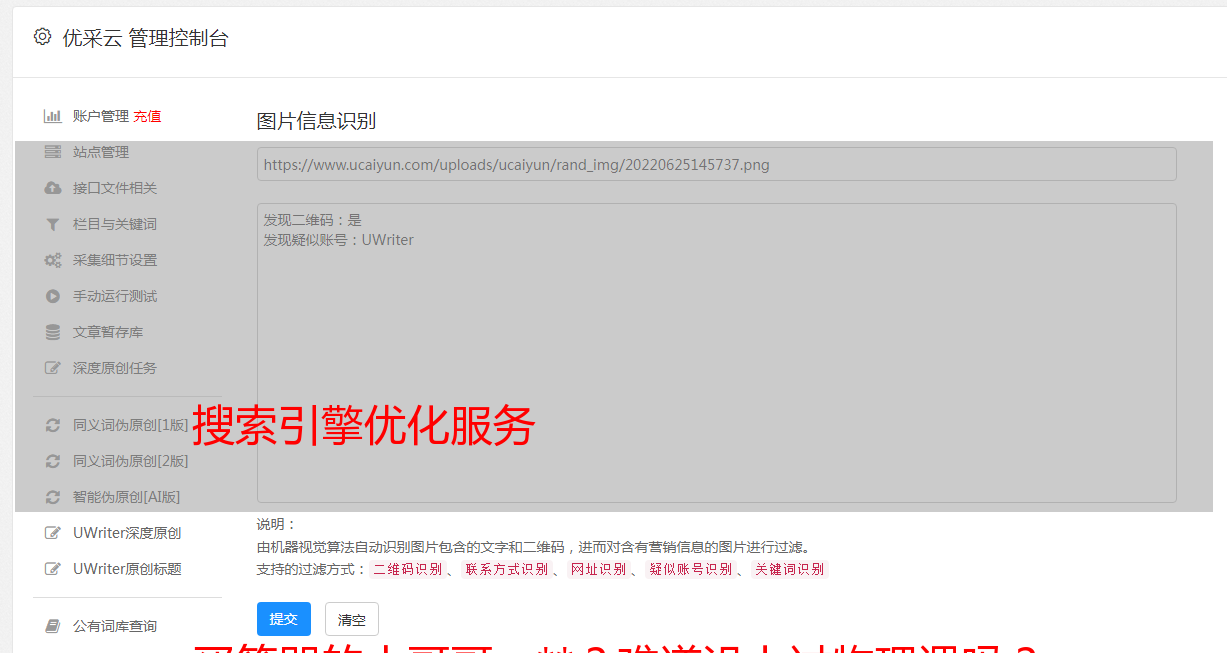Viewport: 1227px width, 653px height.
Task: Open UWriter深度原创 menu entry
Action: pos(127,533)
